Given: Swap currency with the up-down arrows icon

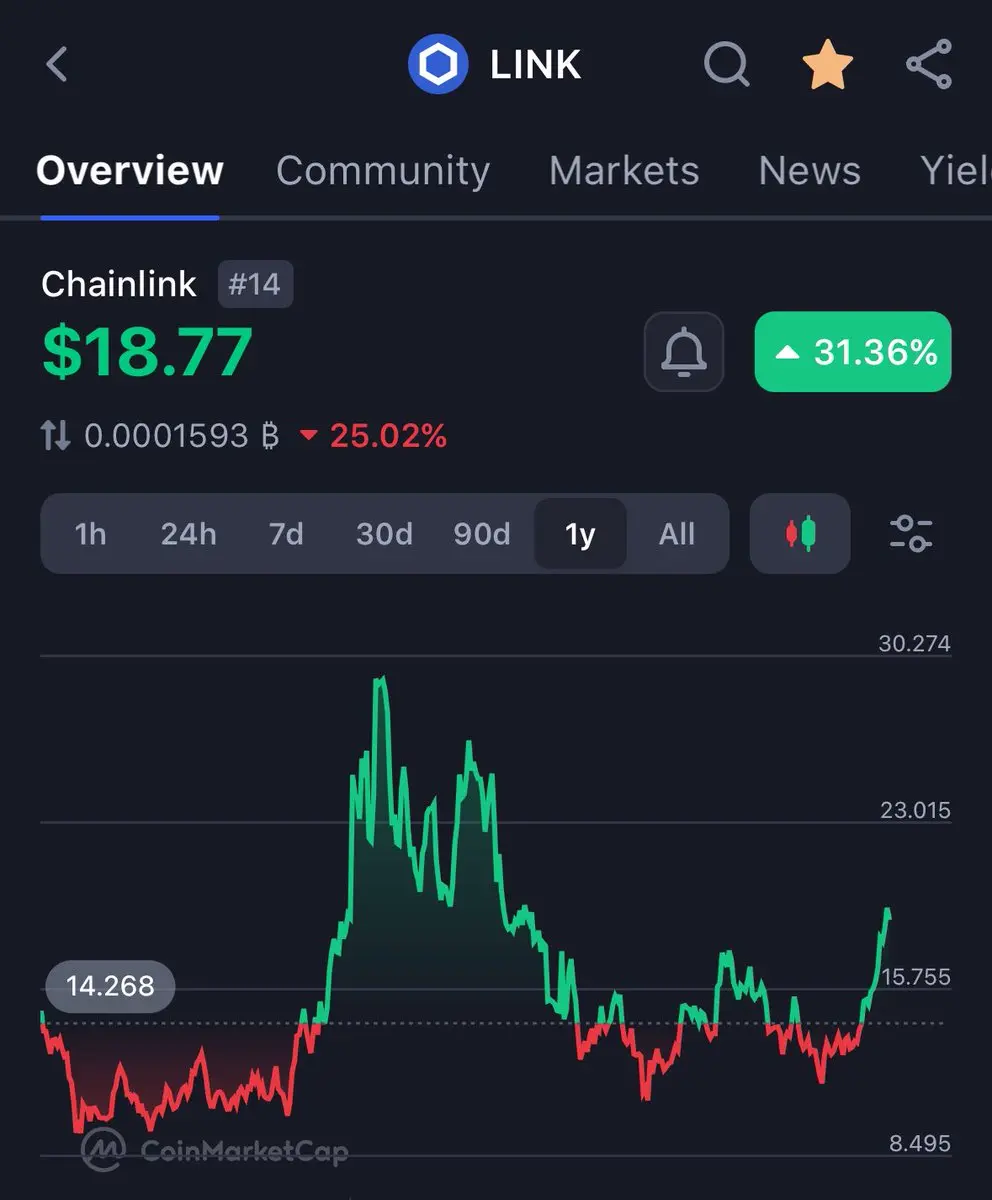Looking at the screenshot, I should [x=55, y=435].
